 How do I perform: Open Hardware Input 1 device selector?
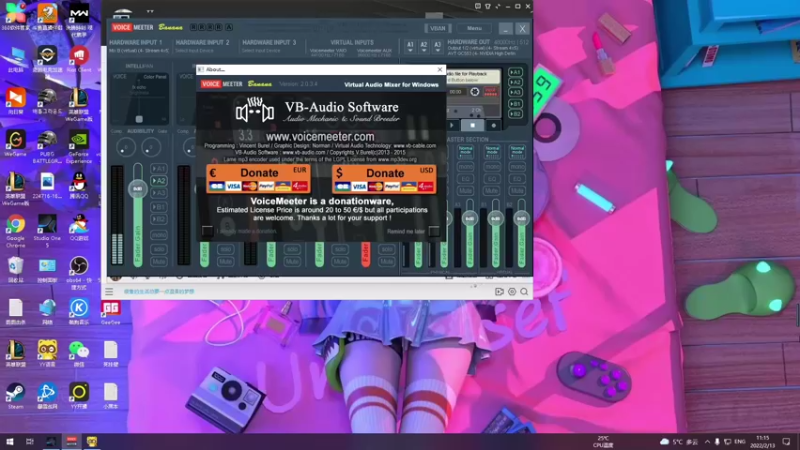[x=139, y=51]
